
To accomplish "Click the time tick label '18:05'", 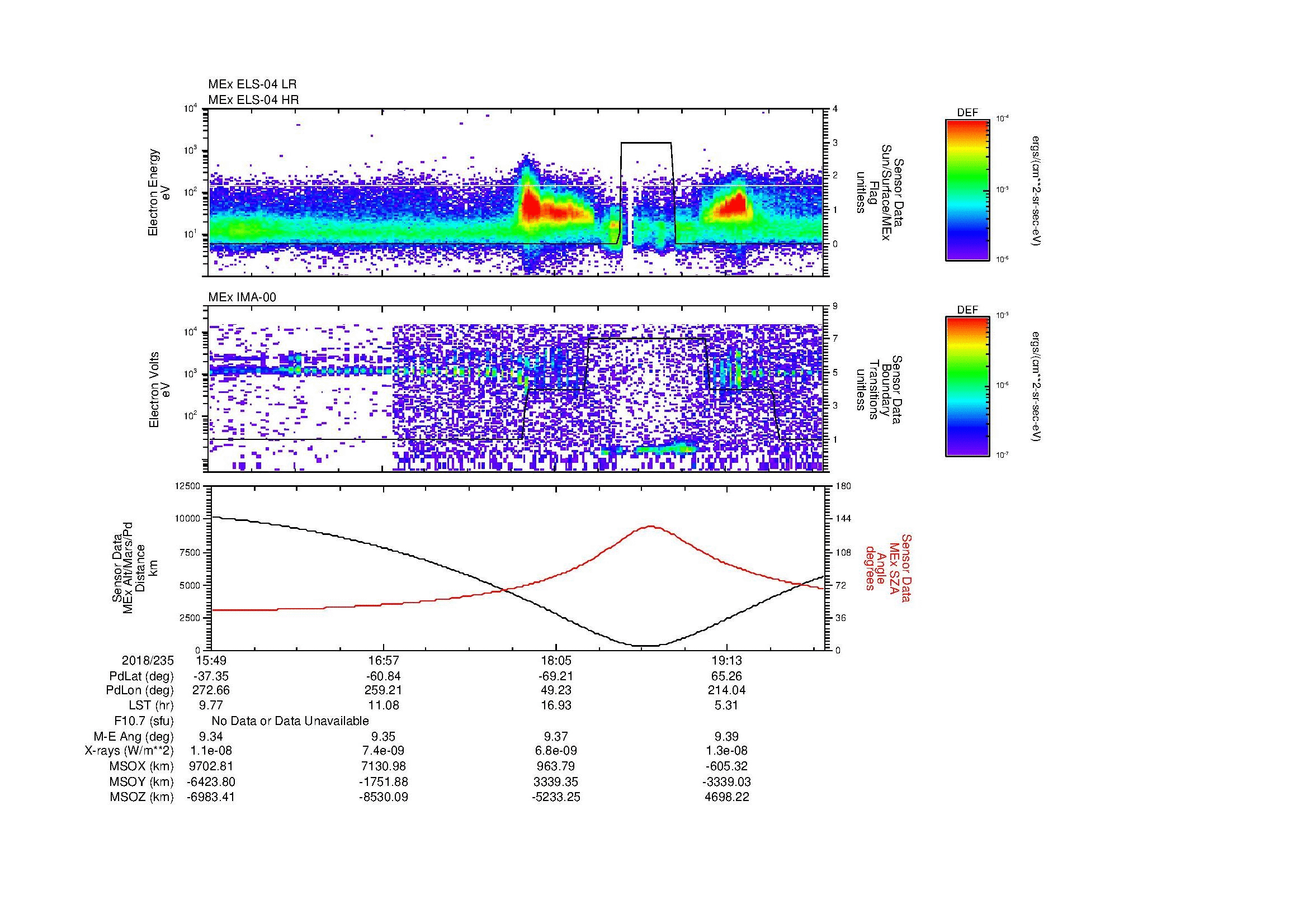I will click(x=555, y=661).
